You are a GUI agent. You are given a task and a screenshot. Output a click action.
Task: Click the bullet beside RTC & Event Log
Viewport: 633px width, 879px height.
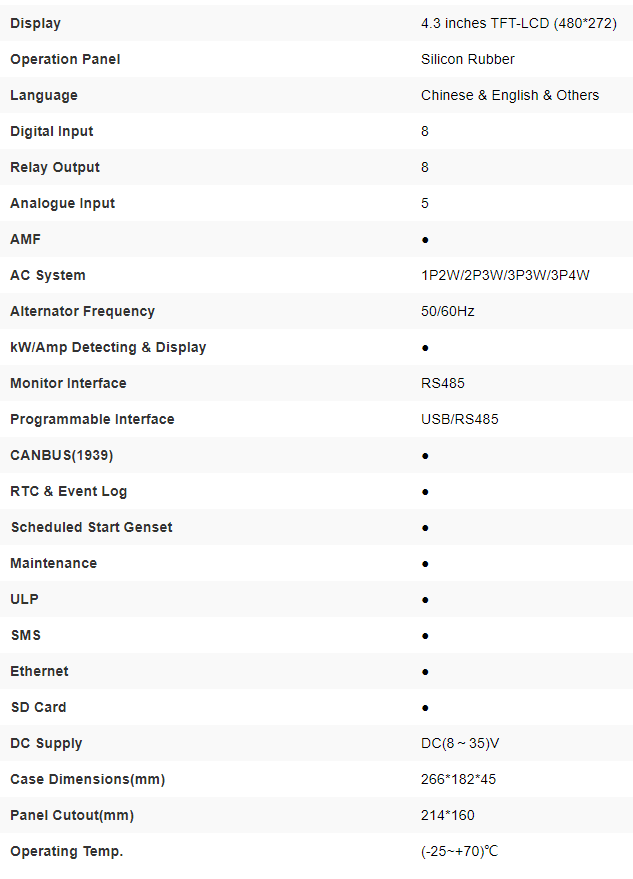click(425, 492)
